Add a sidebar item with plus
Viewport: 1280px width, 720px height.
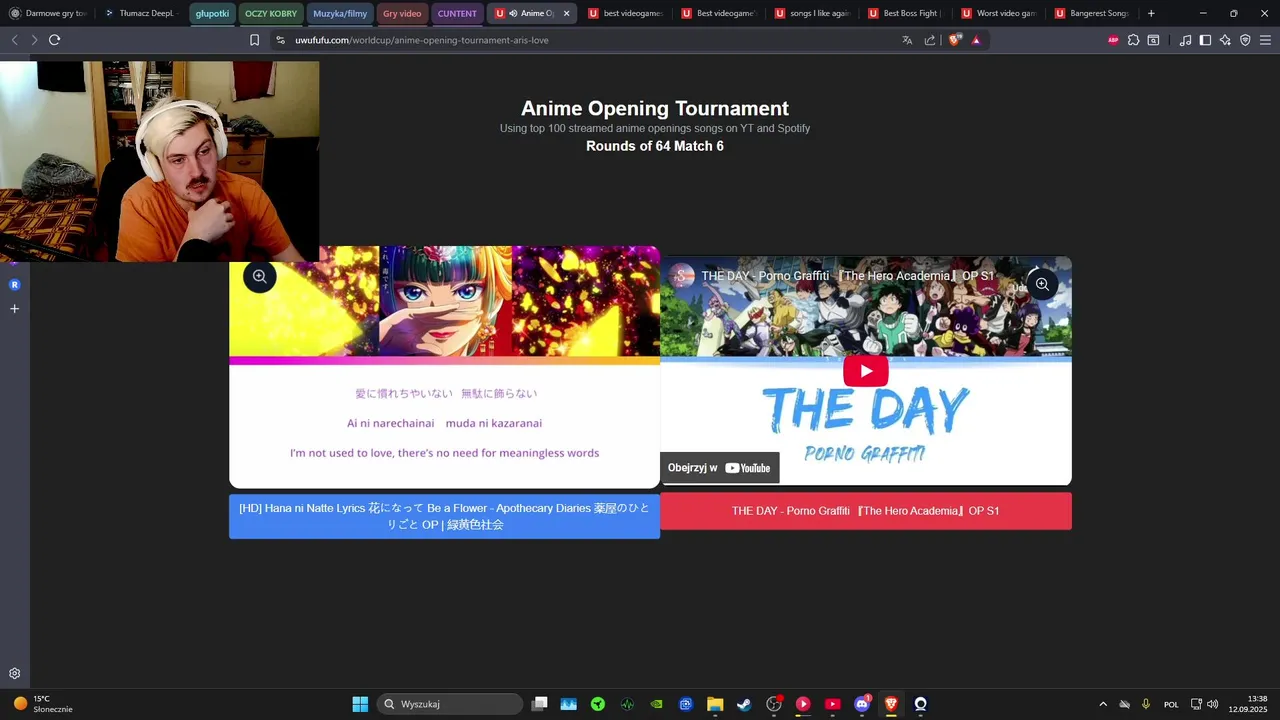click(15, 309)
